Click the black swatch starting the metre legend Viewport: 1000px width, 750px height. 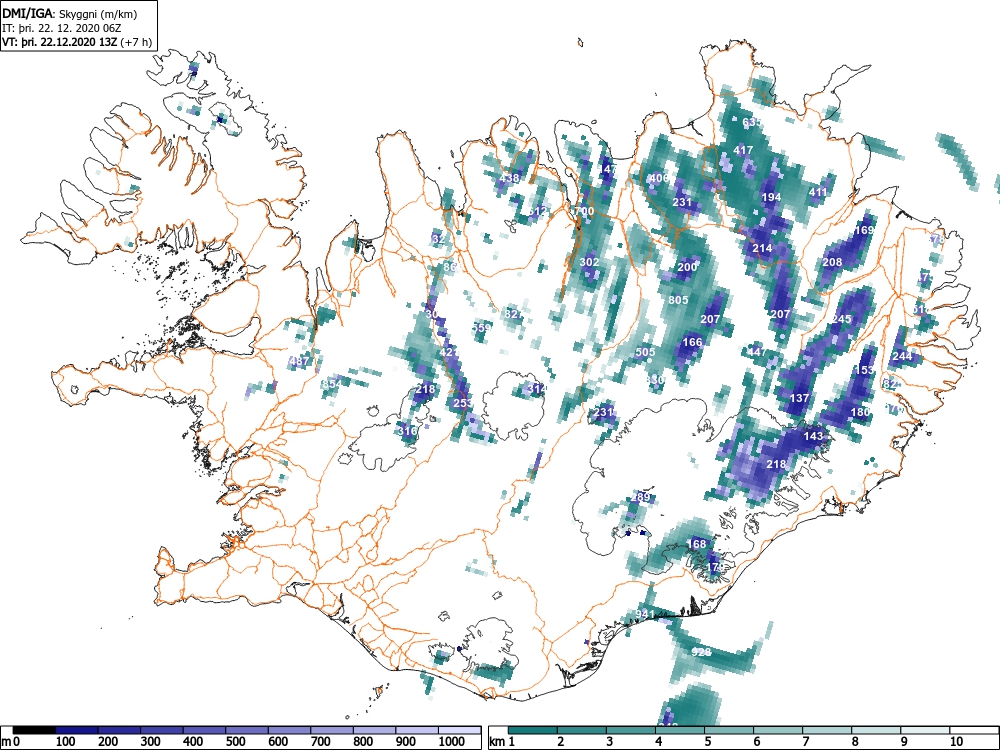tap(34, 730)
